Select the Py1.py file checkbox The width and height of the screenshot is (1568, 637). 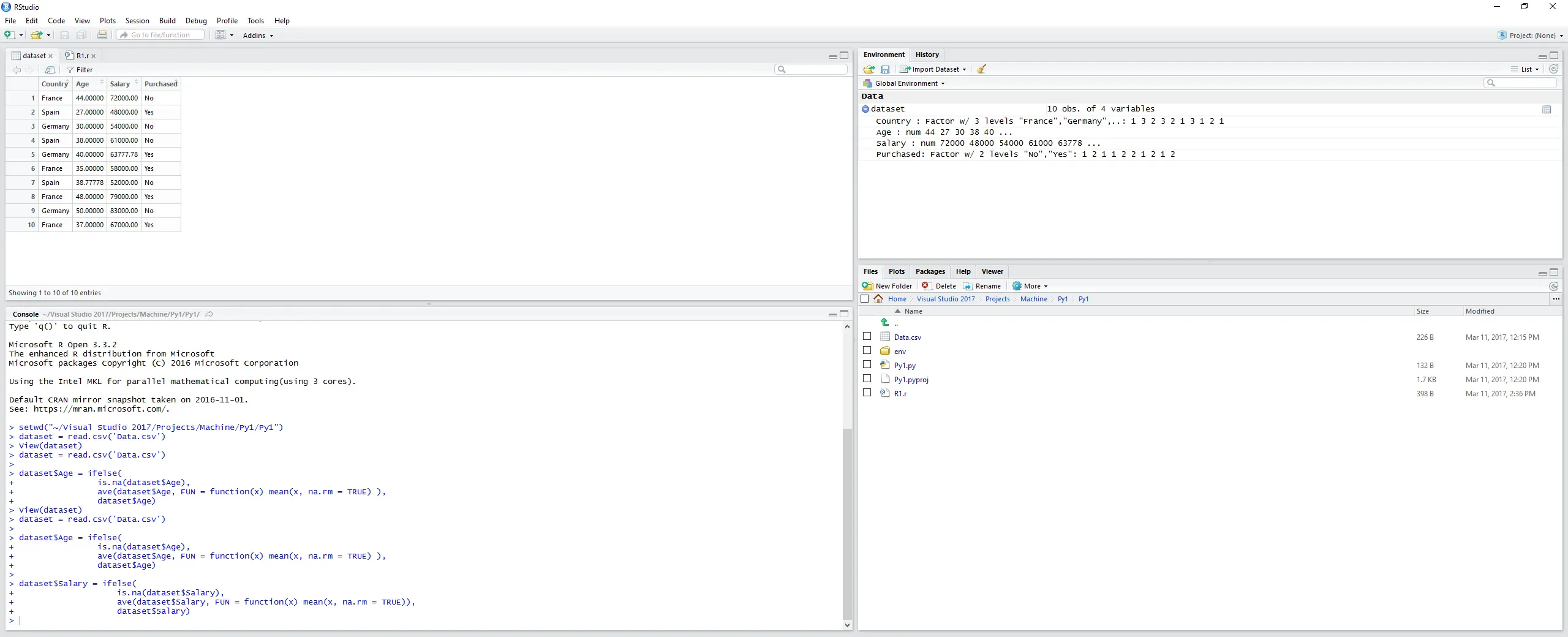tap(867, 364)
